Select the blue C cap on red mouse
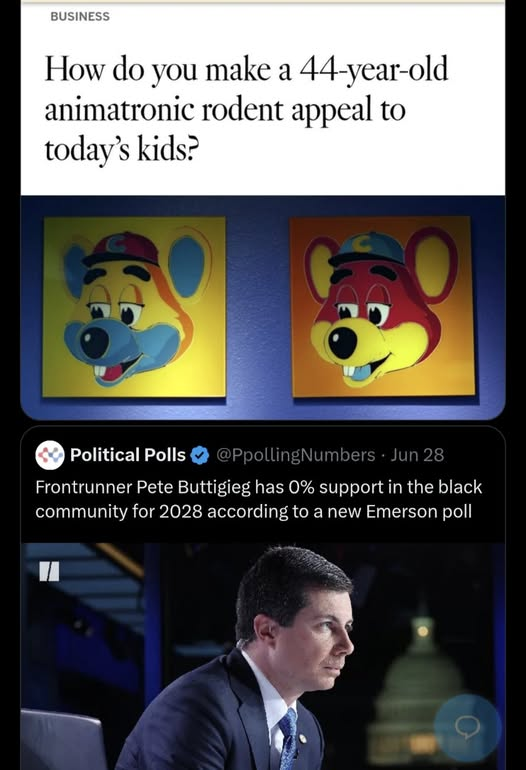Viewport: 526px width, 770px height. coord(367,249)
